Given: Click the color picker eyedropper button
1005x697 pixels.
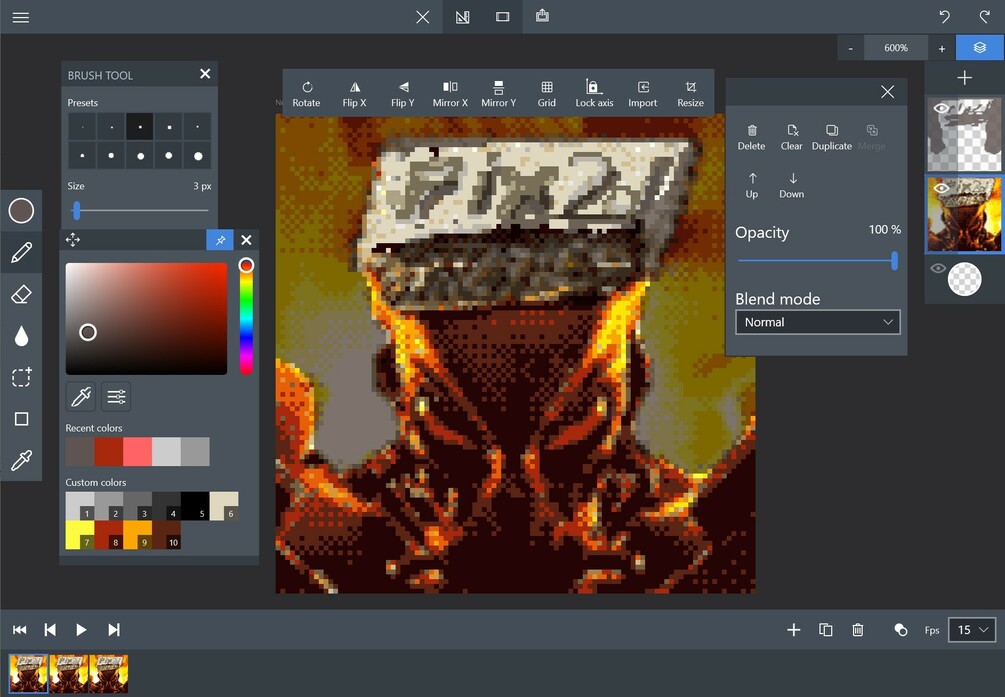Looking at the screenshot, I should (x=81, y=397).
